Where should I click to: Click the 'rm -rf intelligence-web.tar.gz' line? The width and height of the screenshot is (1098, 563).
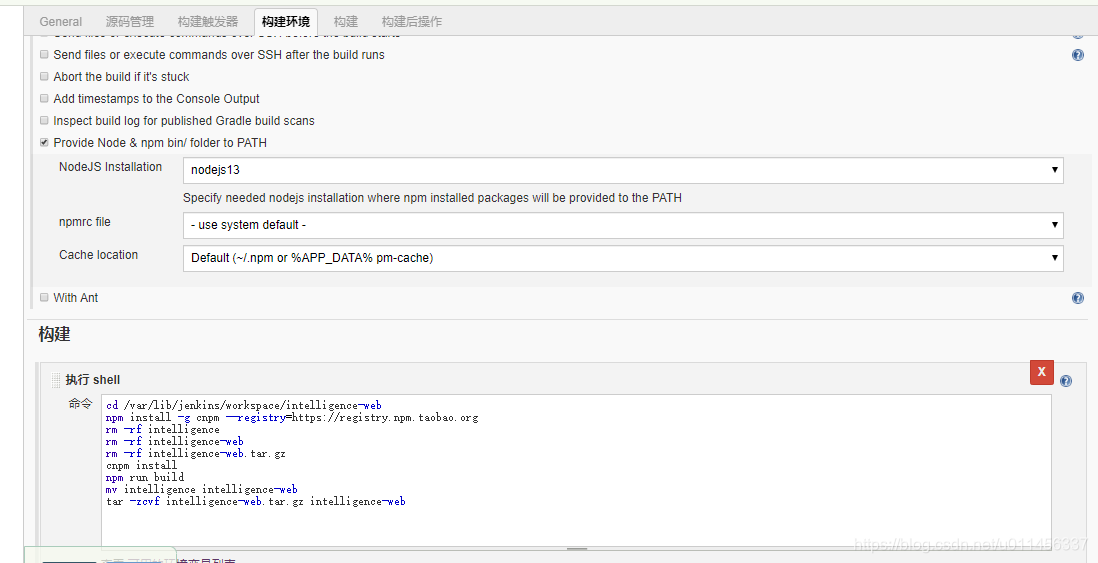click(x=195, y=454)
